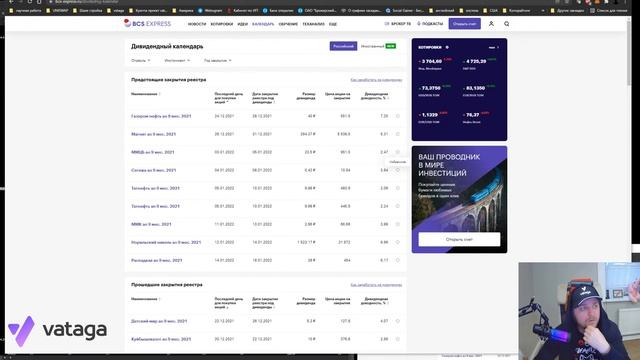This screenshot has height=360, width=640.
Task: Click the header Открыть счет button
Action: (464, 24)
